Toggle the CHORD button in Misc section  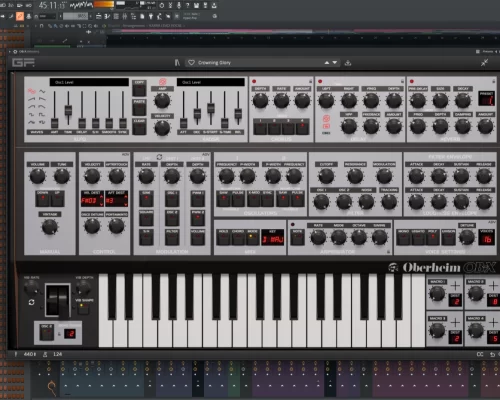[238, 237]
